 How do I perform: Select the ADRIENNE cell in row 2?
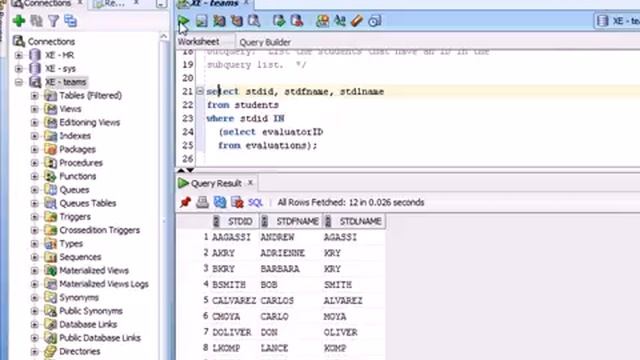click(282, 253)
